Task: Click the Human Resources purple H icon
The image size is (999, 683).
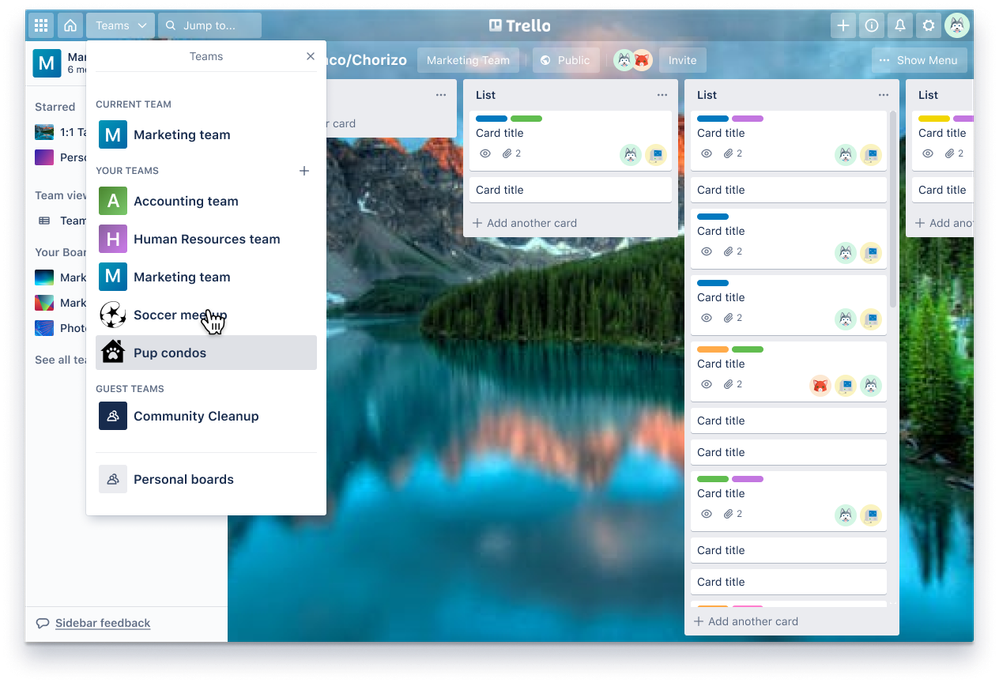Action: (x=113, y=239)
